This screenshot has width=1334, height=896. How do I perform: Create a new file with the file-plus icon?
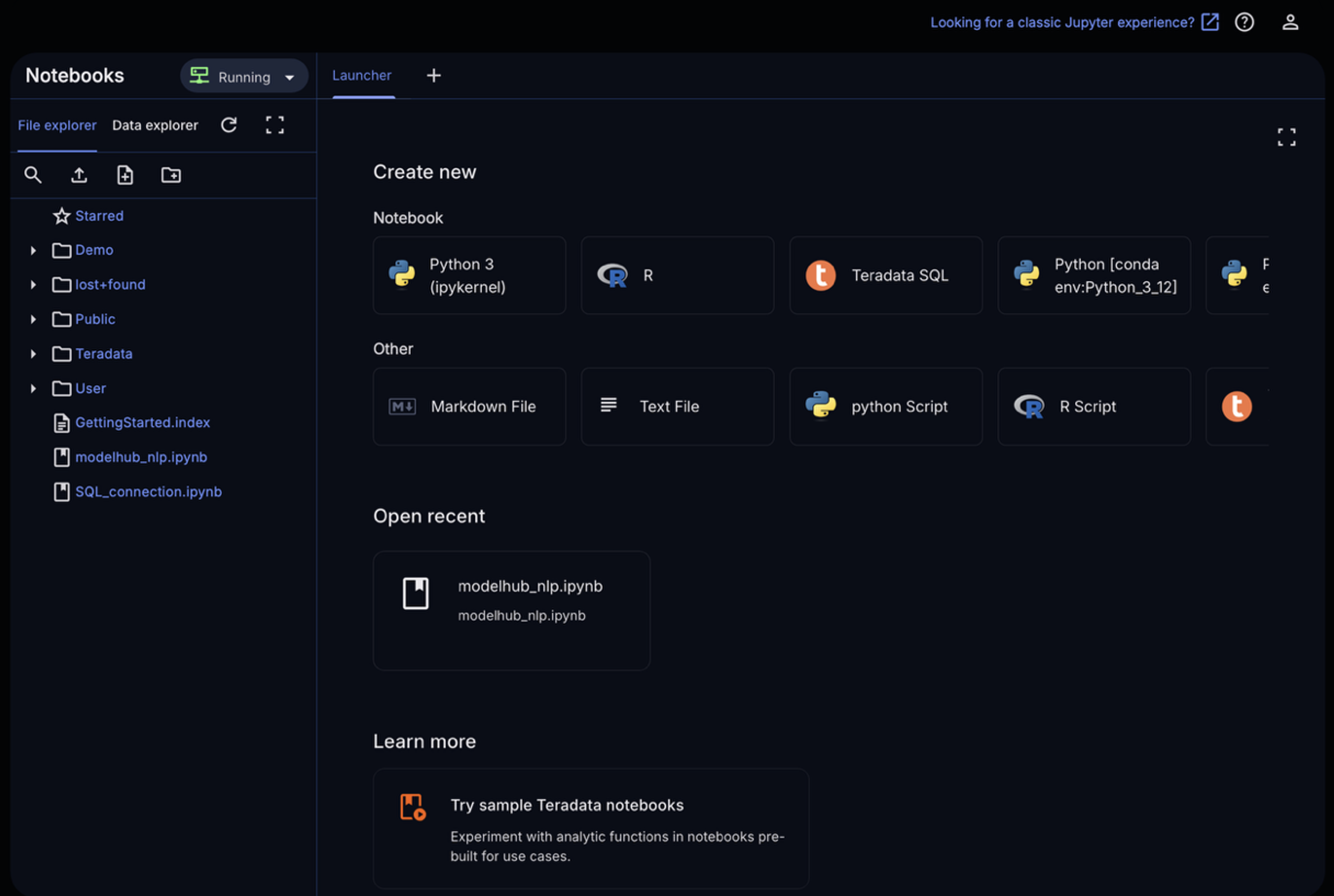(125, 175)
